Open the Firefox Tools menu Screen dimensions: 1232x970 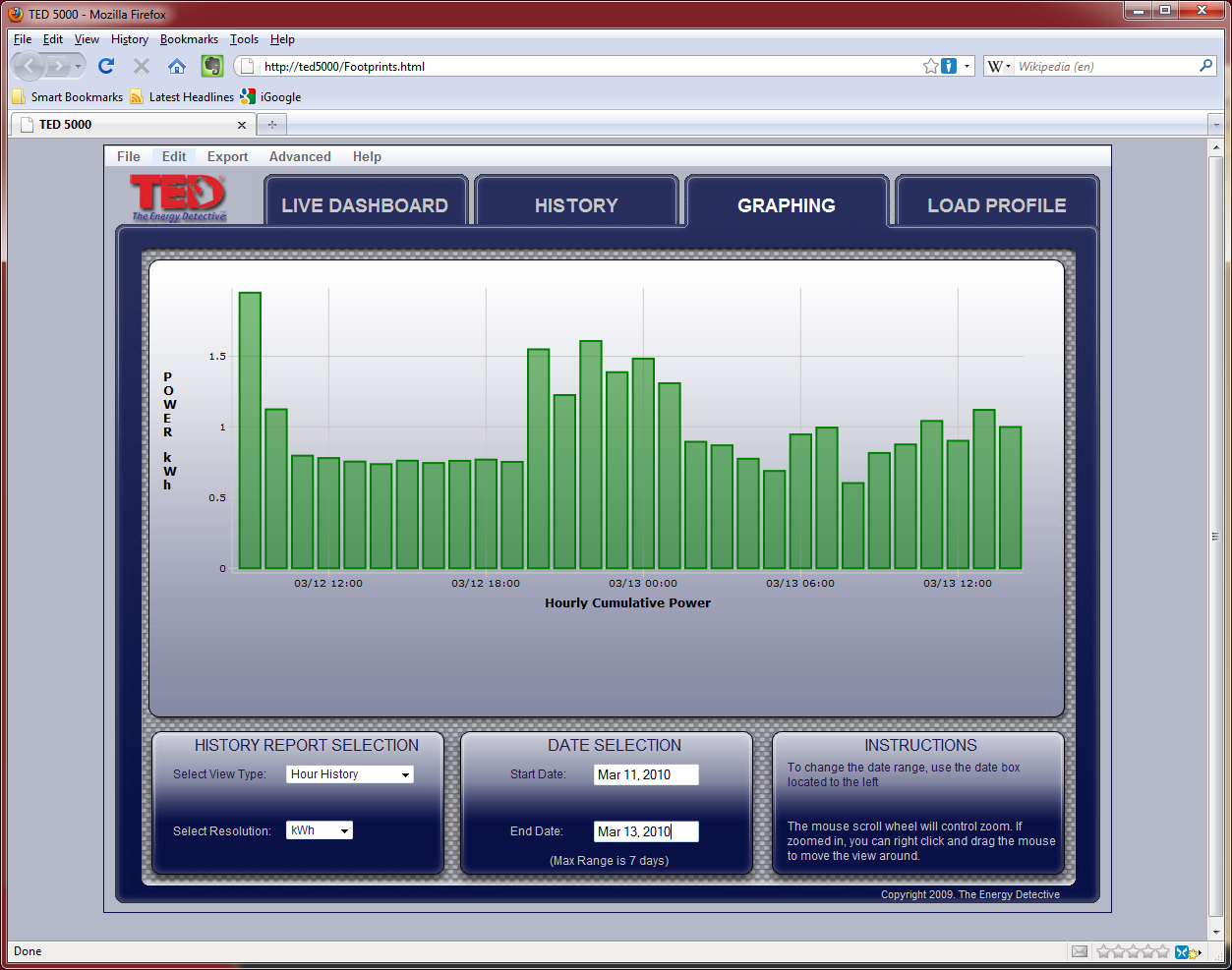coord(244,39)
